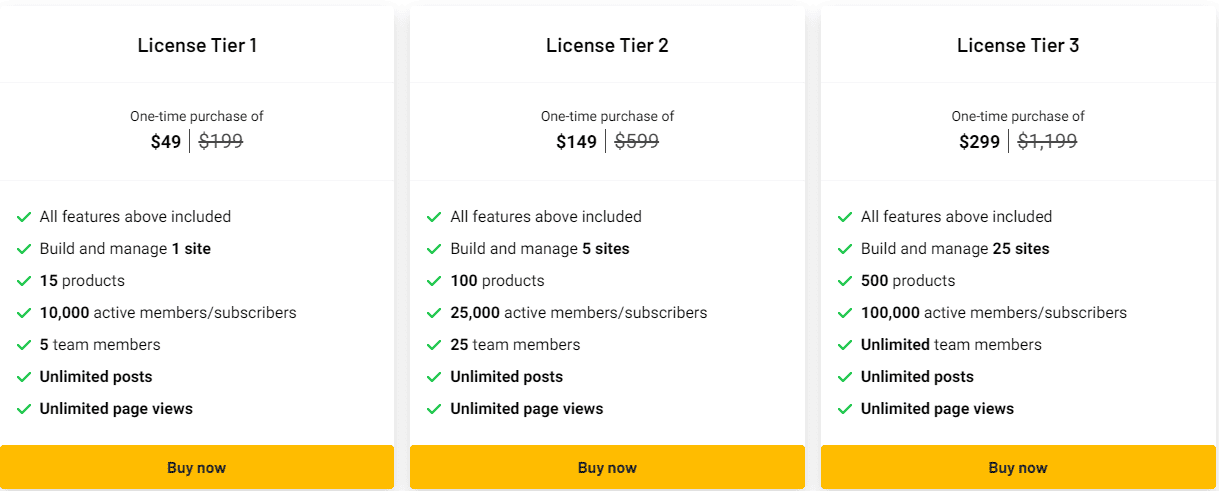Click checkmark beside Tier 3 'Unlimited page views'
This screenshot has width=1219, height=491.
pos(845,409)
